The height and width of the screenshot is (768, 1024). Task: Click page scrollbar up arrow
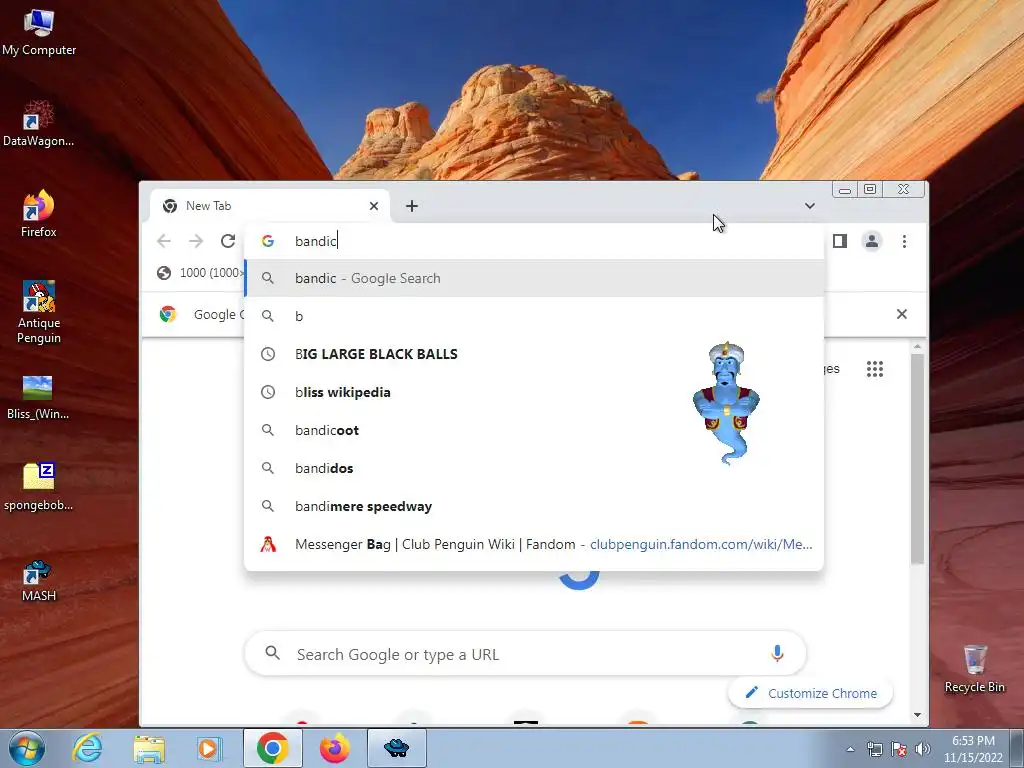coord(918,347)
